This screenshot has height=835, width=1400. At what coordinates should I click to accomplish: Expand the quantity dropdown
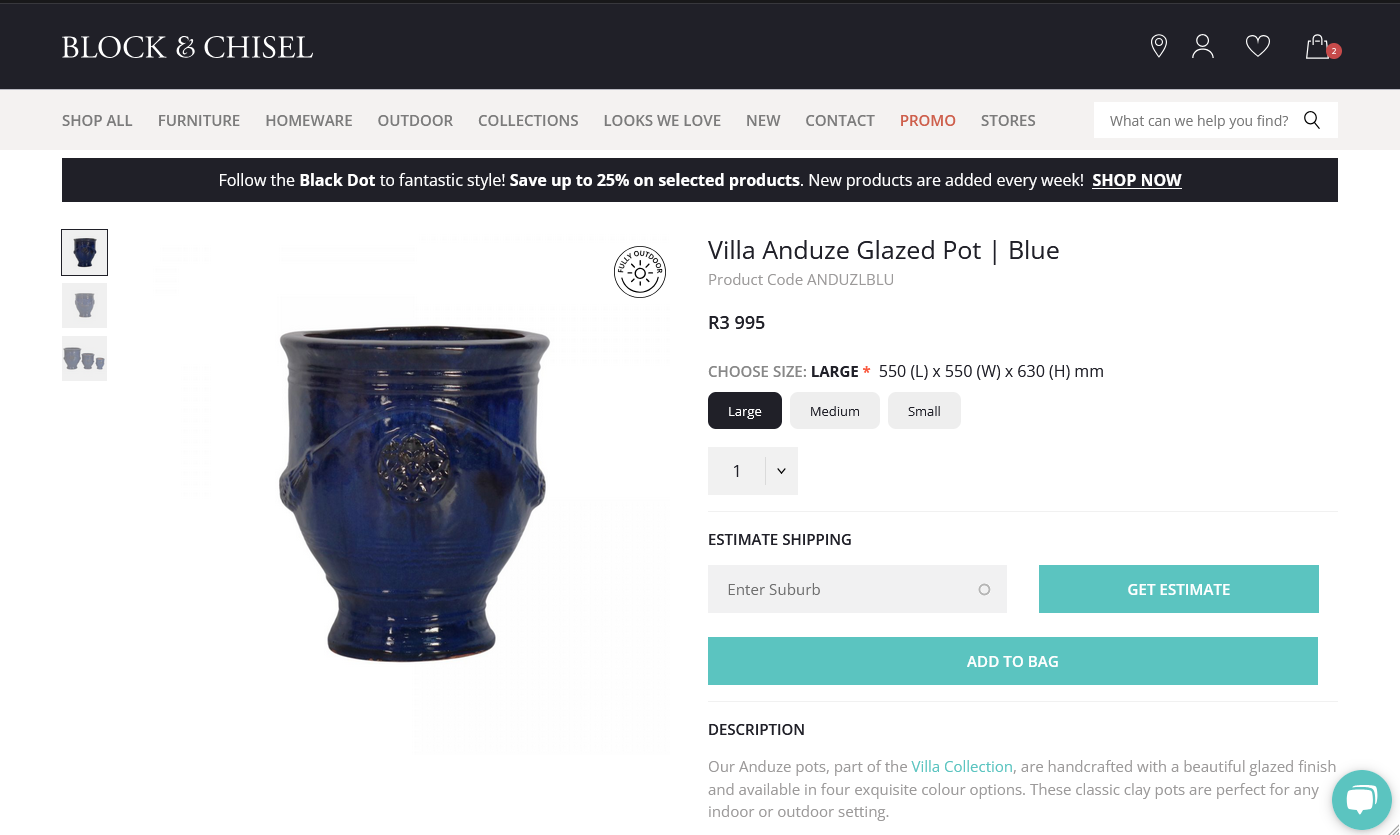click(781, 471)
